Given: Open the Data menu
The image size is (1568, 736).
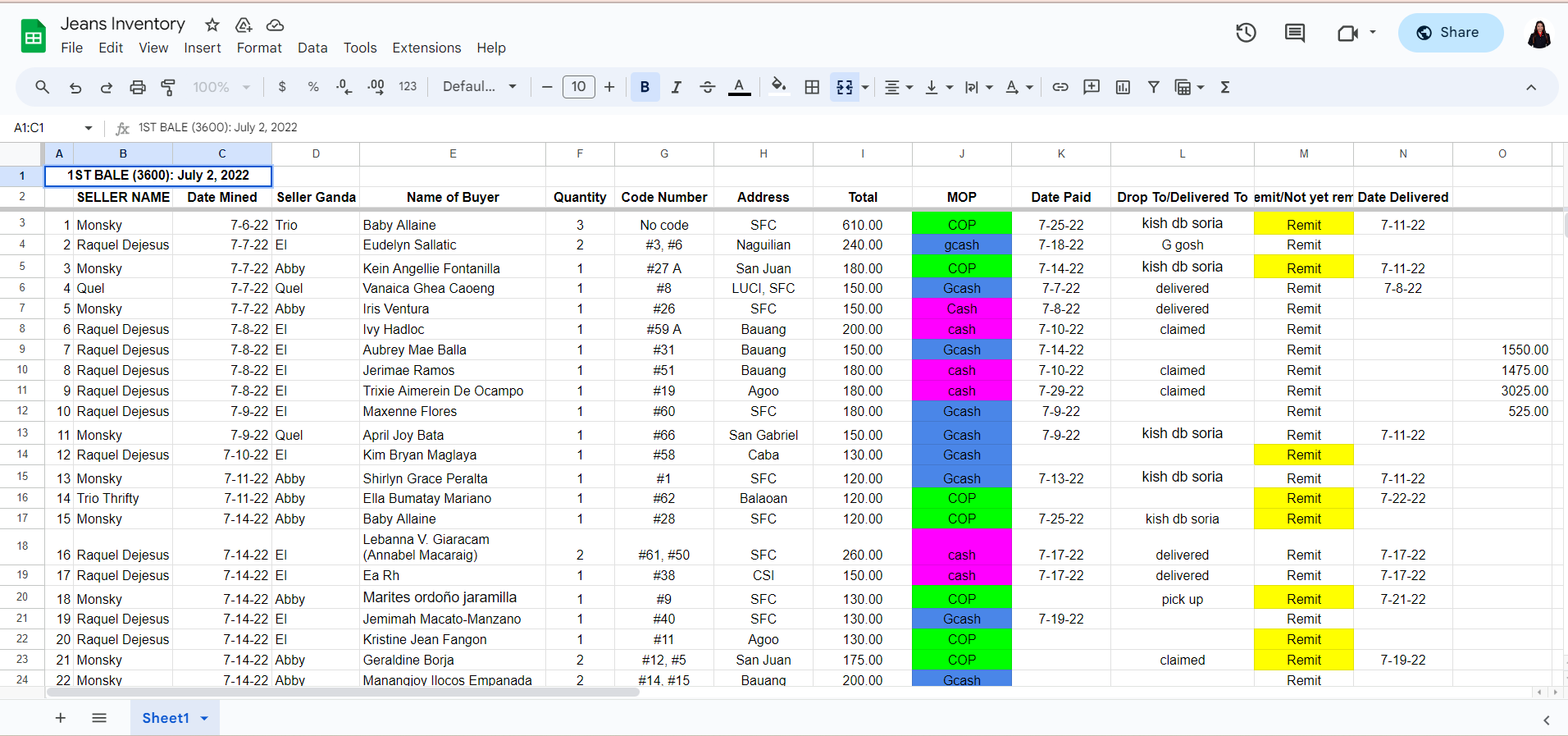Looking at the screenshot, I should 312,48.
